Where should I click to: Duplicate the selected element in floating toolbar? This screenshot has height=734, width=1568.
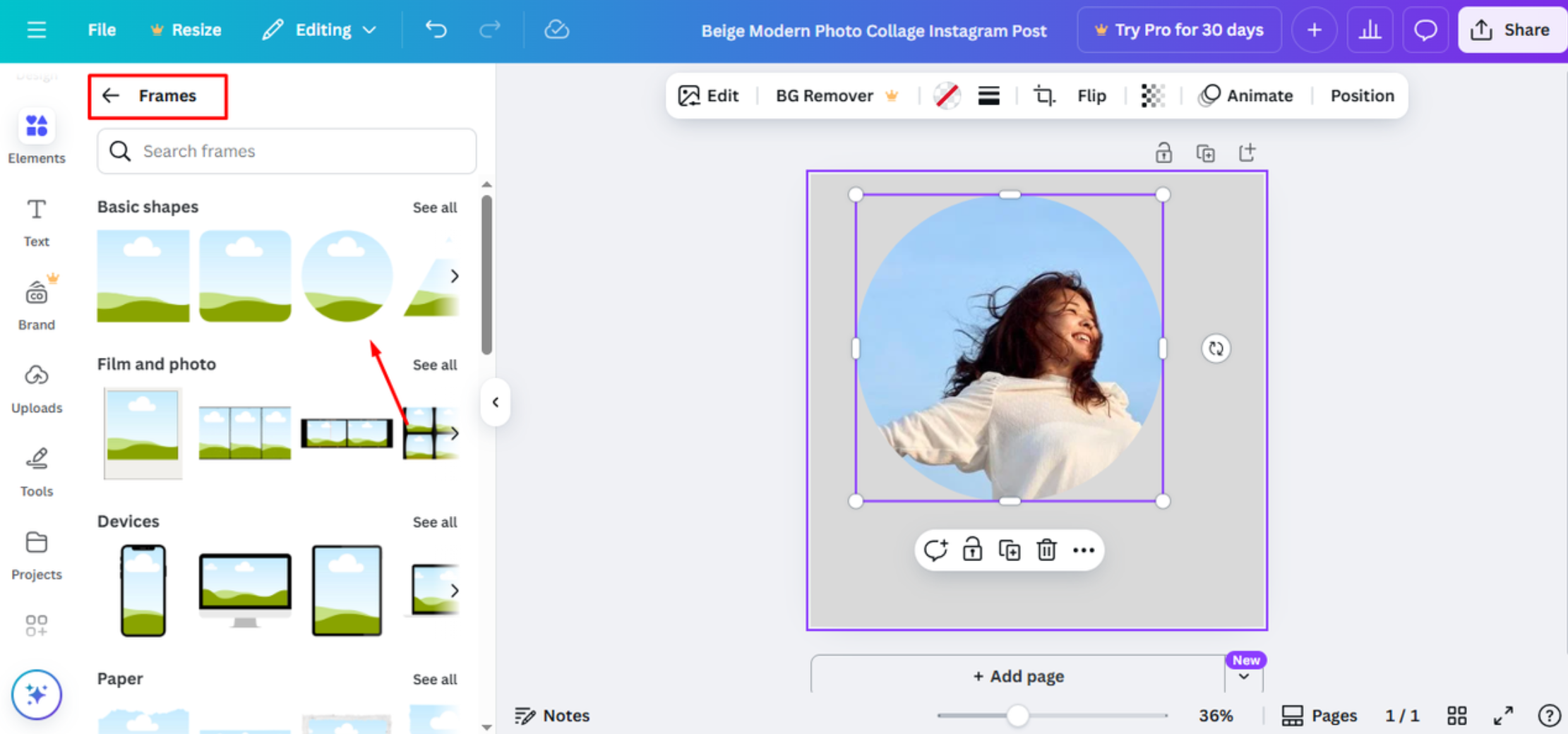[x=1010, y=550]
